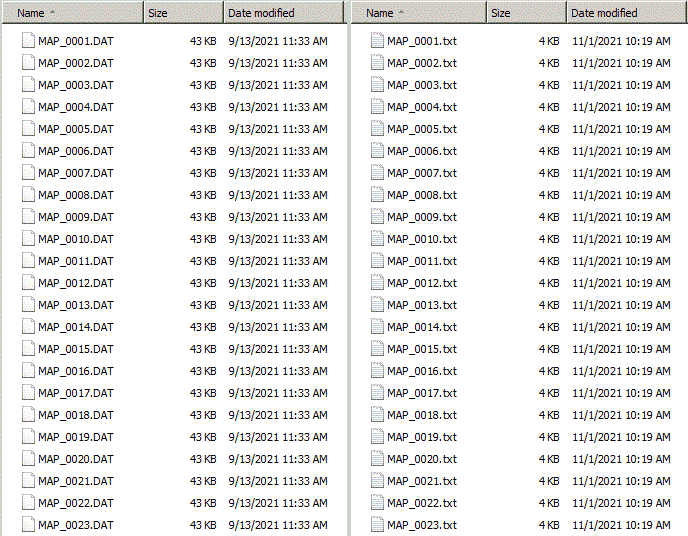Select file name MAP_0013.txt
The image size is (688, 536).
[422, 305]
